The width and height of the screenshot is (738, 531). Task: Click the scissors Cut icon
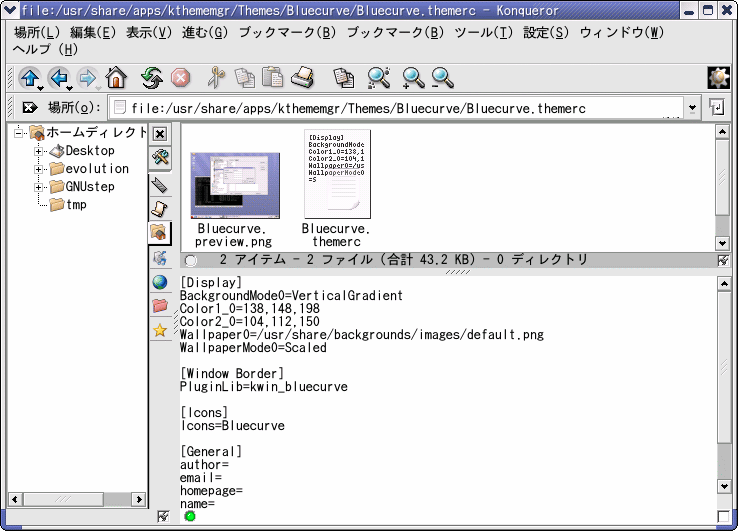point(216,77)
